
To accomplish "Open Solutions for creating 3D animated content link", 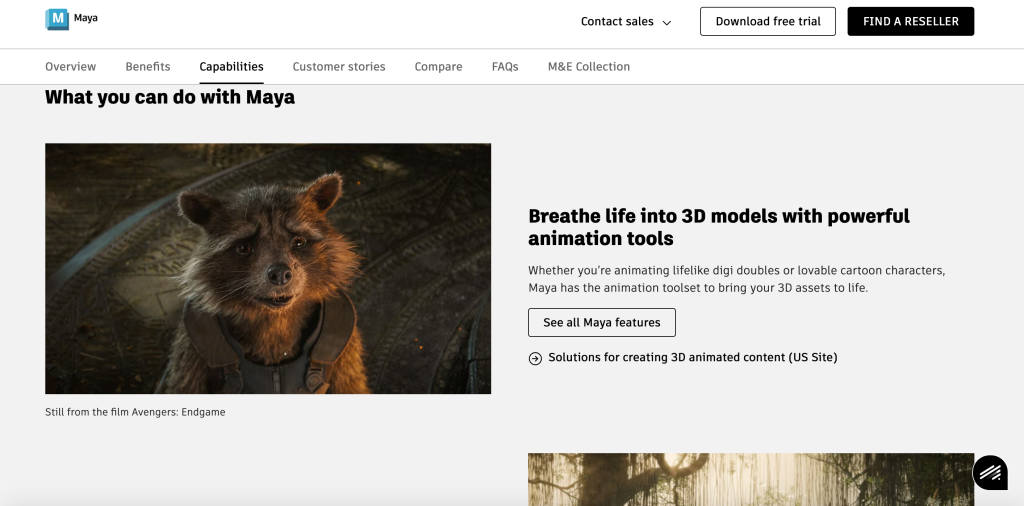I will (692, 358).
